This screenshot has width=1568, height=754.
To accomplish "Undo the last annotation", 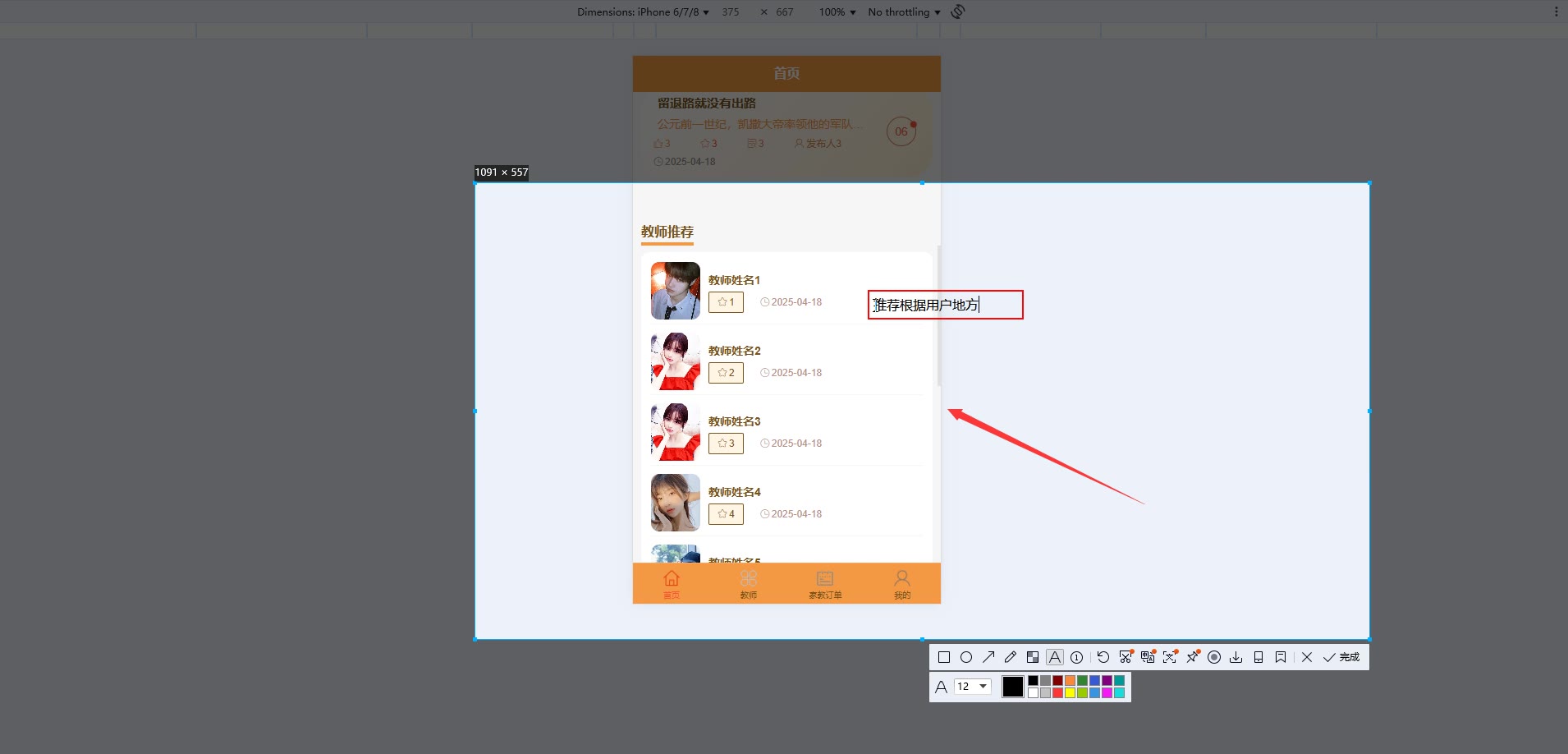I will click(1103, 657).
